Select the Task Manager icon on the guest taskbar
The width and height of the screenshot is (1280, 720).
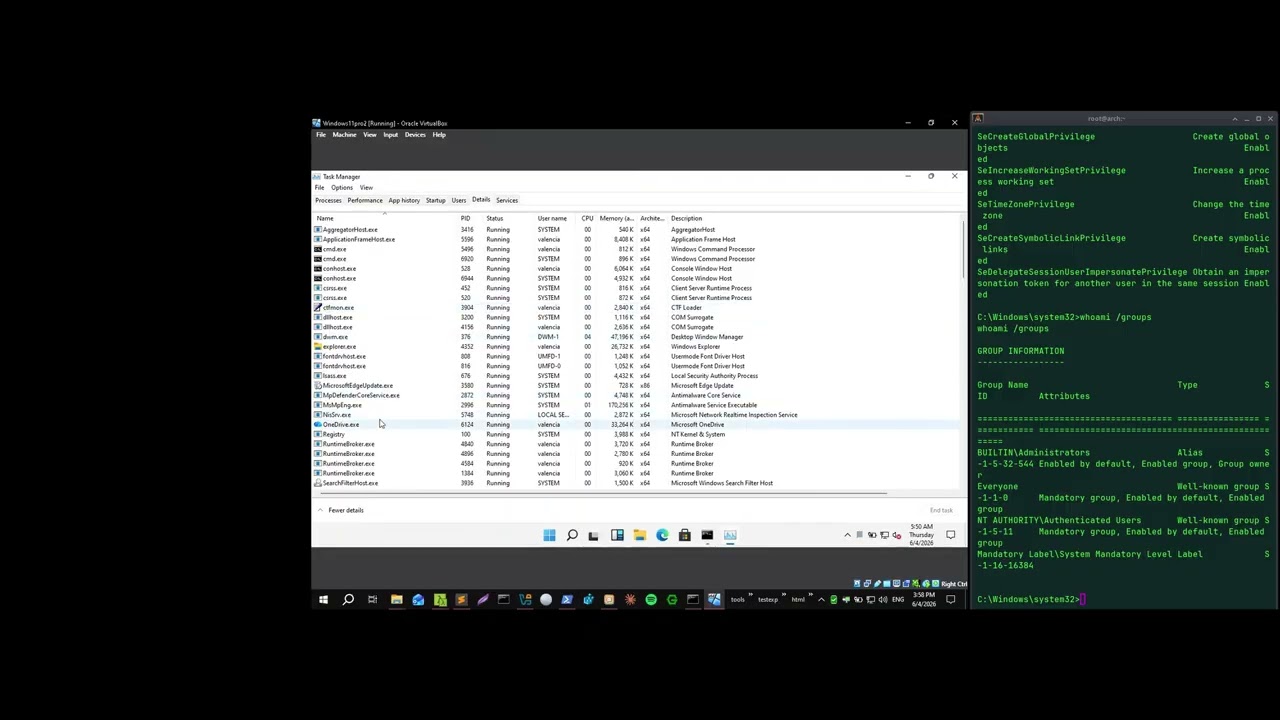click(x=730, y=535)
